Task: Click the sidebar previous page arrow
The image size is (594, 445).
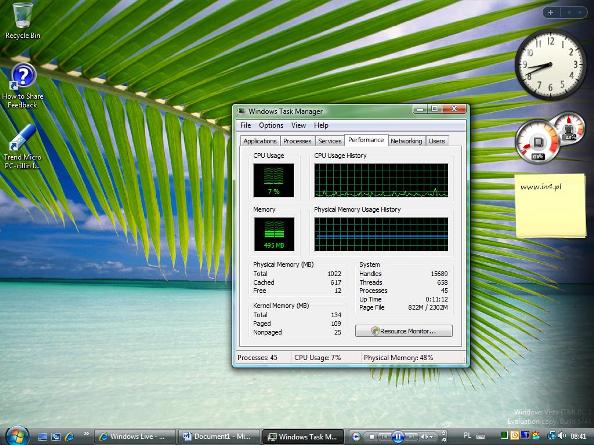Action: click(569, 12)
